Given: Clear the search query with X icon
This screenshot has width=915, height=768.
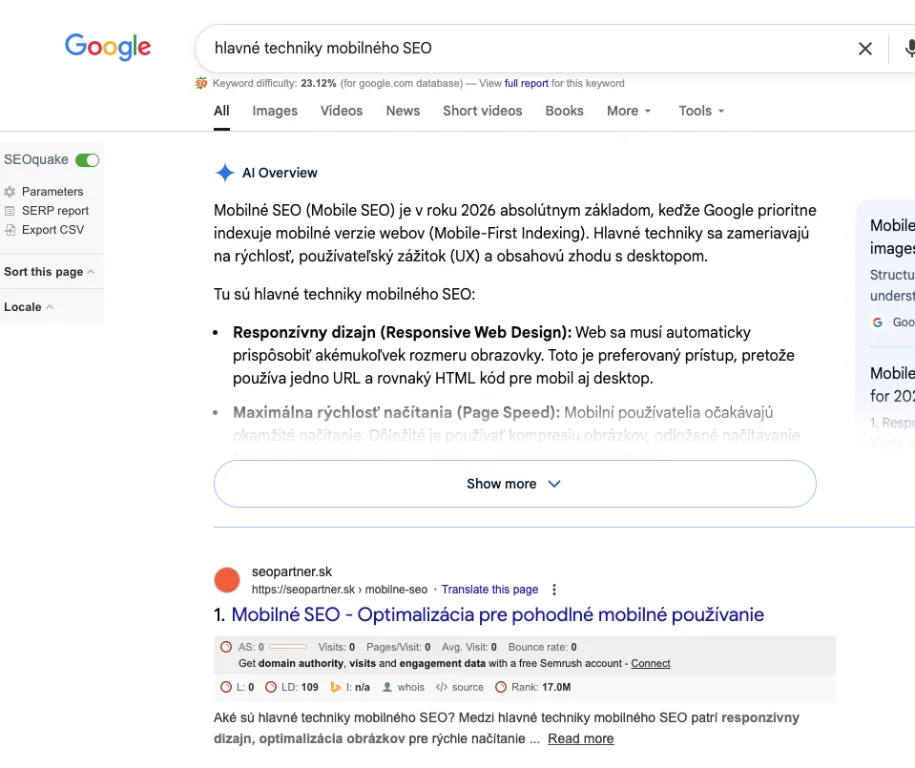Looking at the screenshot, I should click(865, 48).
